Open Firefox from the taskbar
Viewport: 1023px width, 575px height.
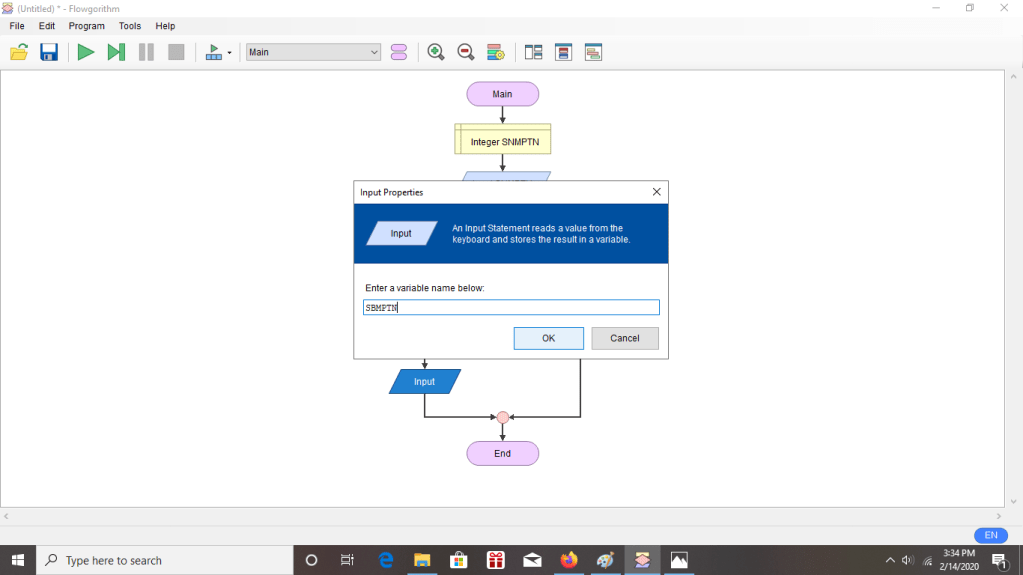coord(569,560)
